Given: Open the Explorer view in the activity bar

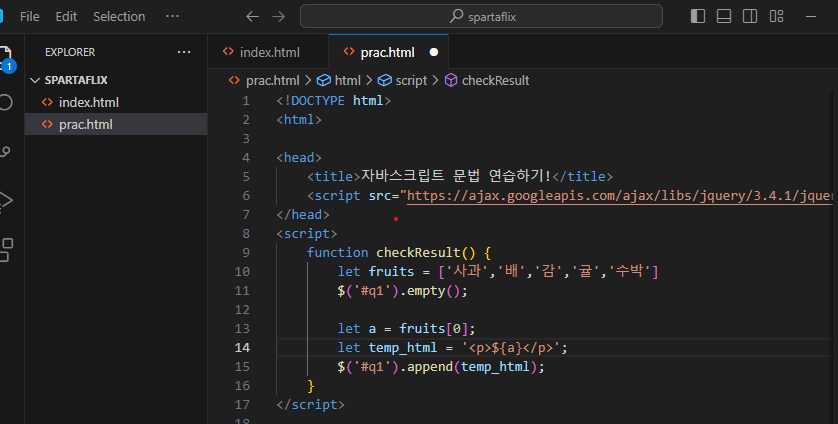Looking at the screenshot, I should tap(5, 58).
